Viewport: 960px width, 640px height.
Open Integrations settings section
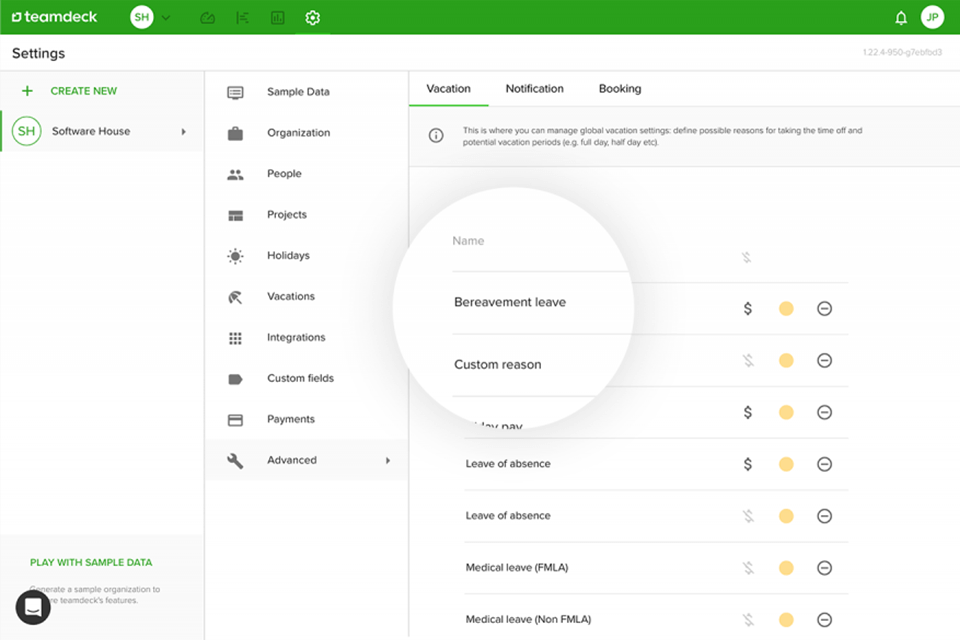pyautogui.click(x=307, y=337)
